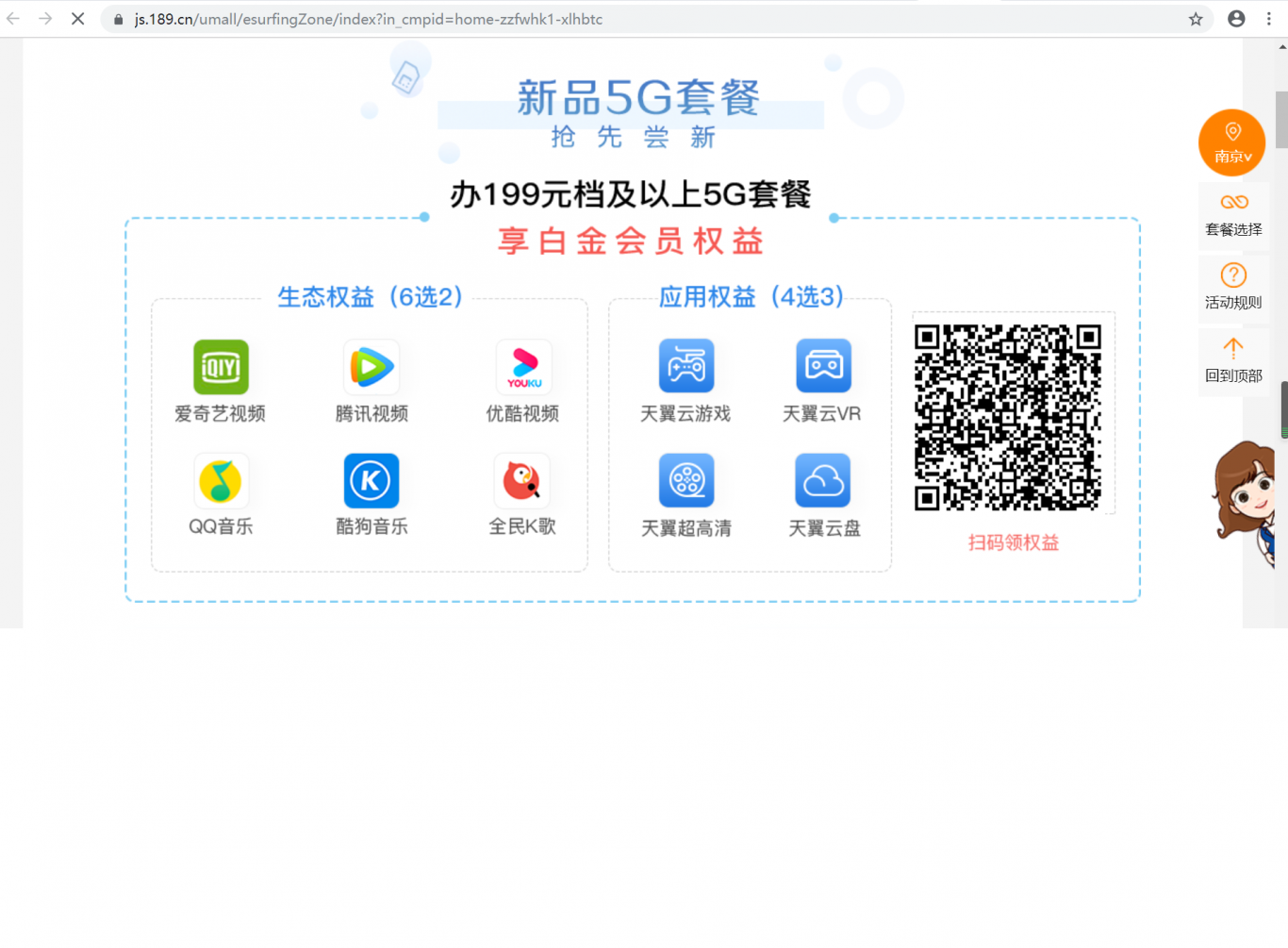The image size is (1288, 948).
Task: Click the browser forward arrow
Action: [x=45, y=19]
